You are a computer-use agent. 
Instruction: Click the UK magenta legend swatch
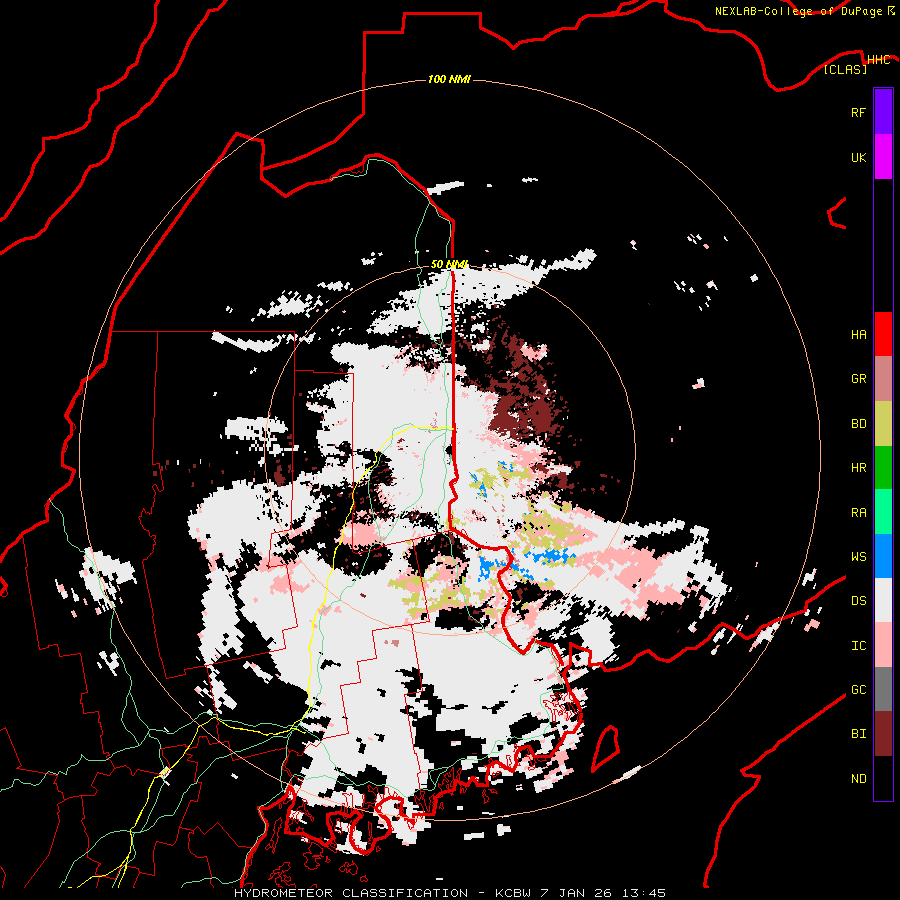point(883,157)
